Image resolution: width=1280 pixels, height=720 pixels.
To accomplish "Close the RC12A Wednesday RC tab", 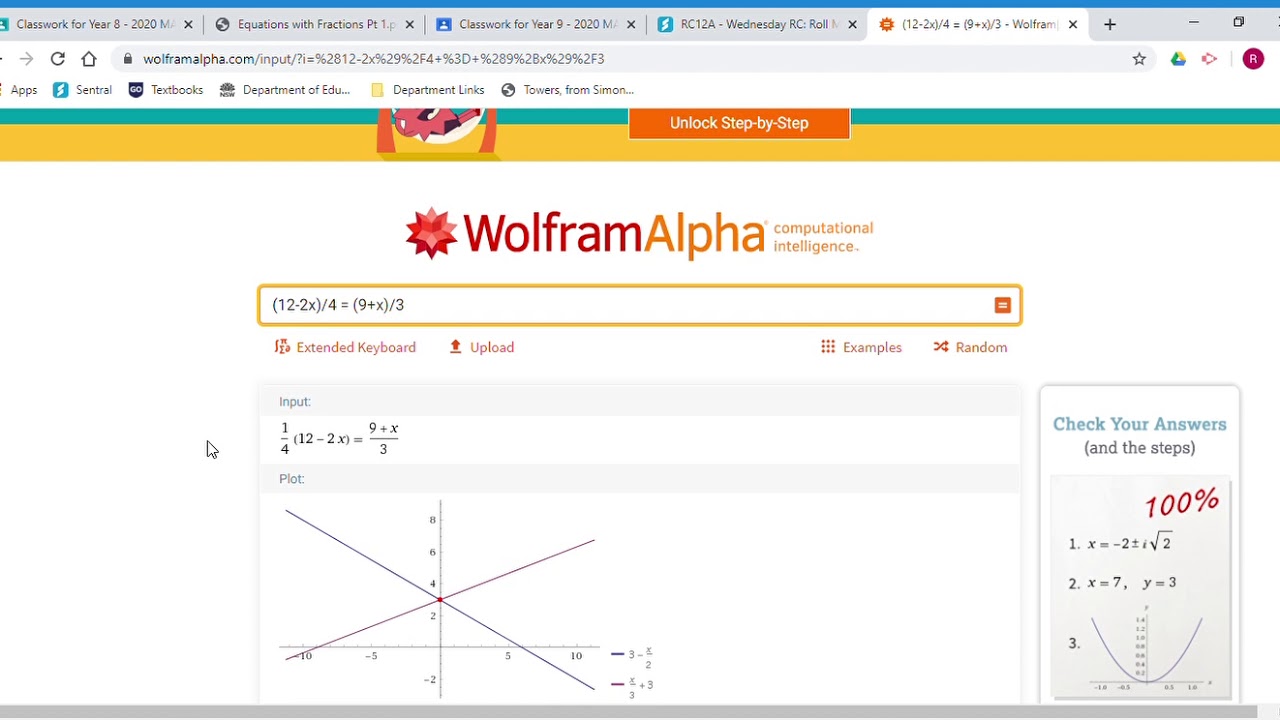I will pyautogui.click(x=852, y=24).
